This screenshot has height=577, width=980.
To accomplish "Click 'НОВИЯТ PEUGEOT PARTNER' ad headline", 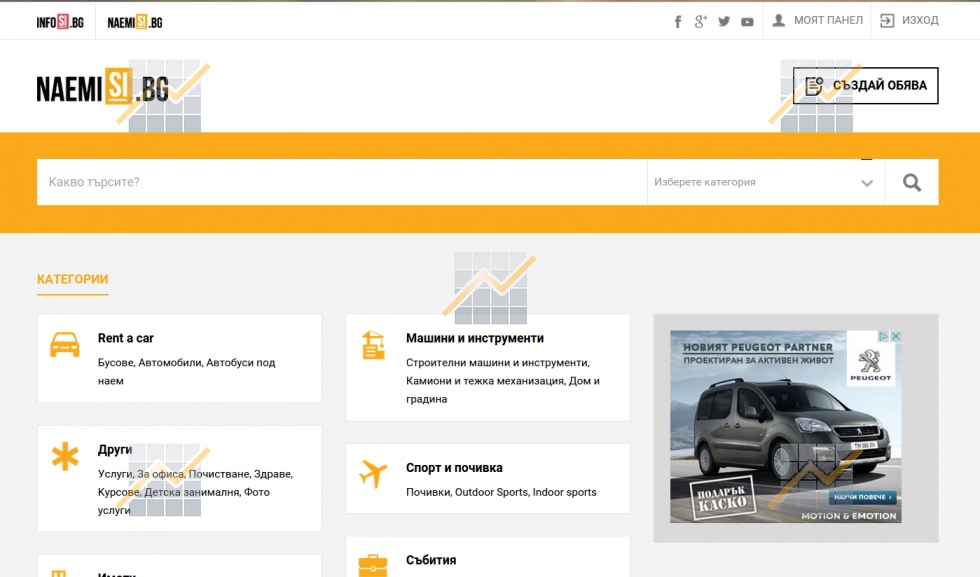I will [758, 347].
